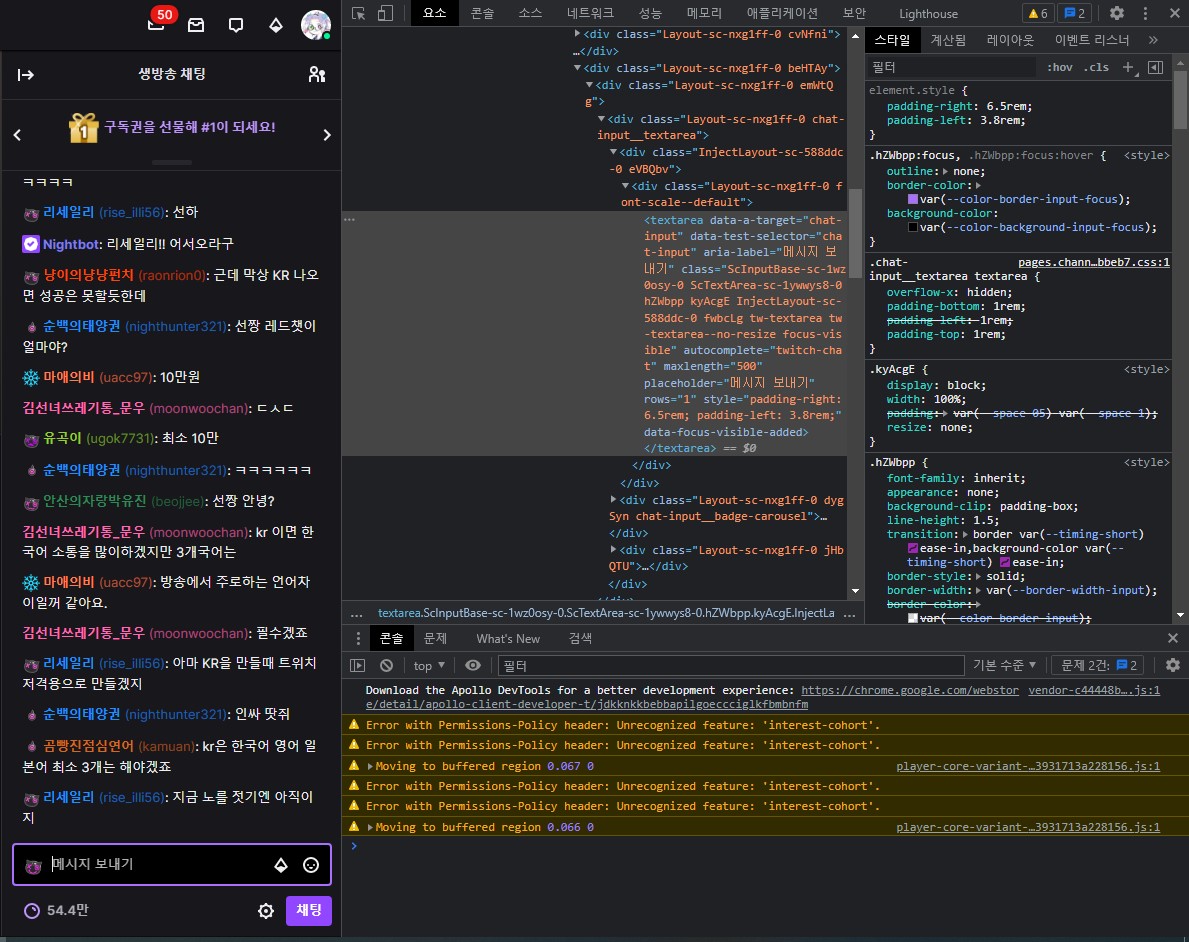
Task: Click the bits cheer icon beside chat input
Action: [279, 864]
